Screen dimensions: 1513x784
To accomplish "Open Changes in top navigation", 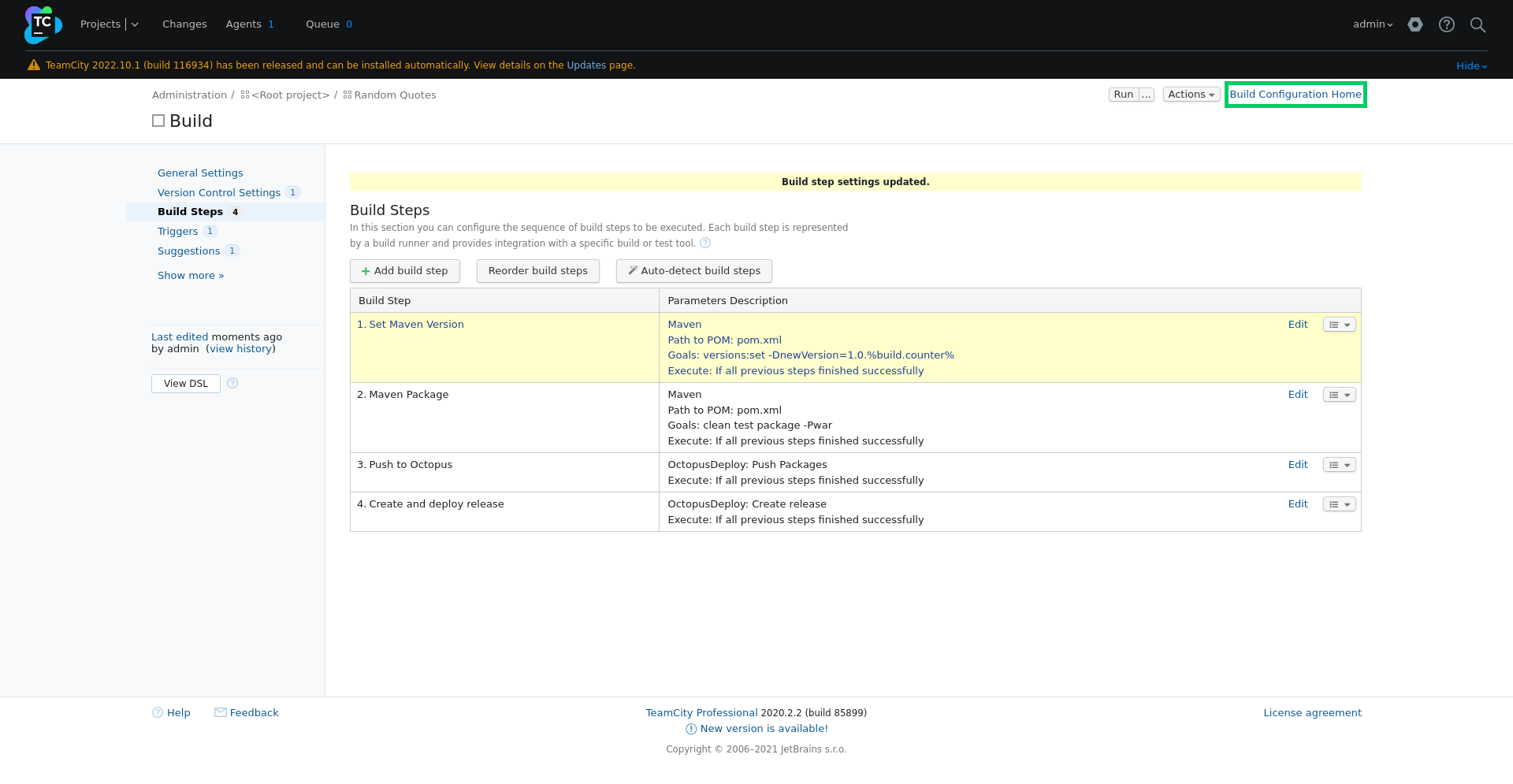I will pyautogui.click(x=184, y=24).
